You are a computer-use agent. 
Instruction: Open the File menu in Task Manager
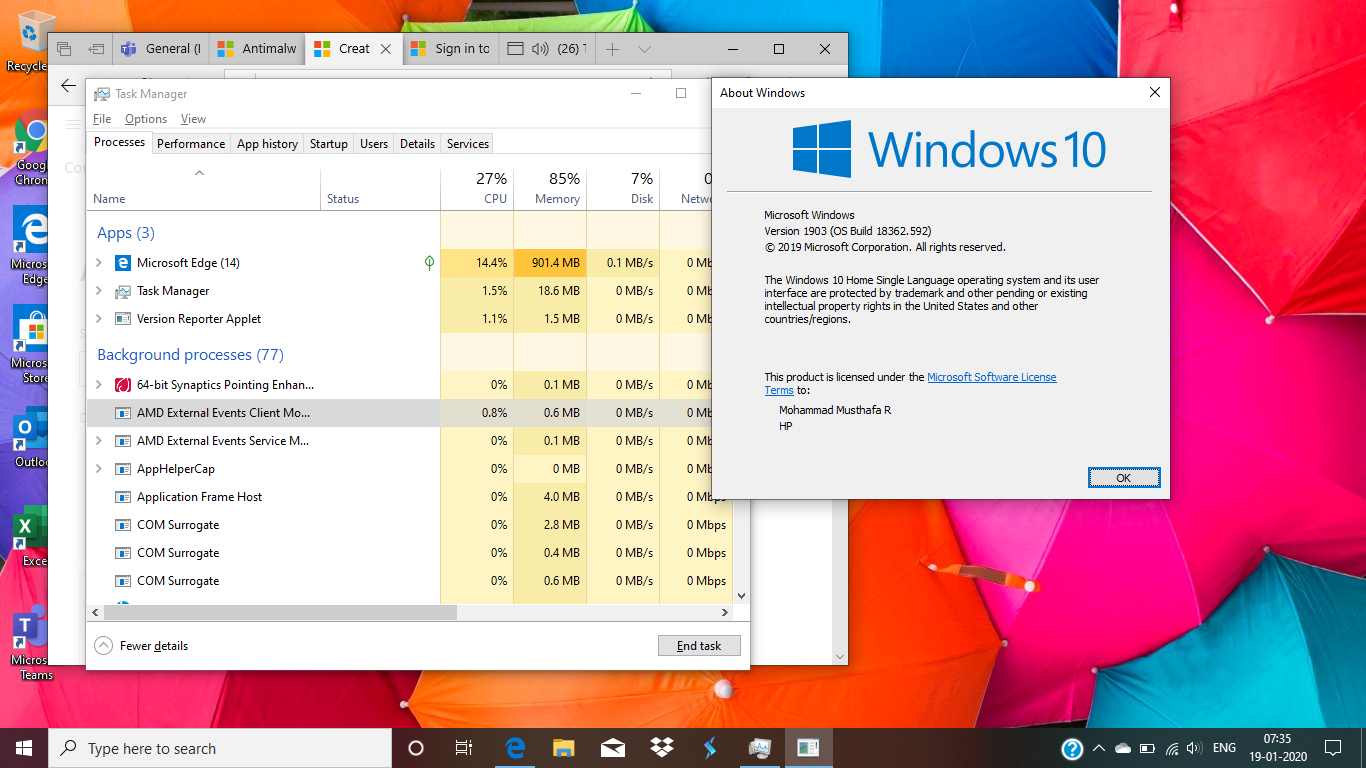(x=102, y=119)
